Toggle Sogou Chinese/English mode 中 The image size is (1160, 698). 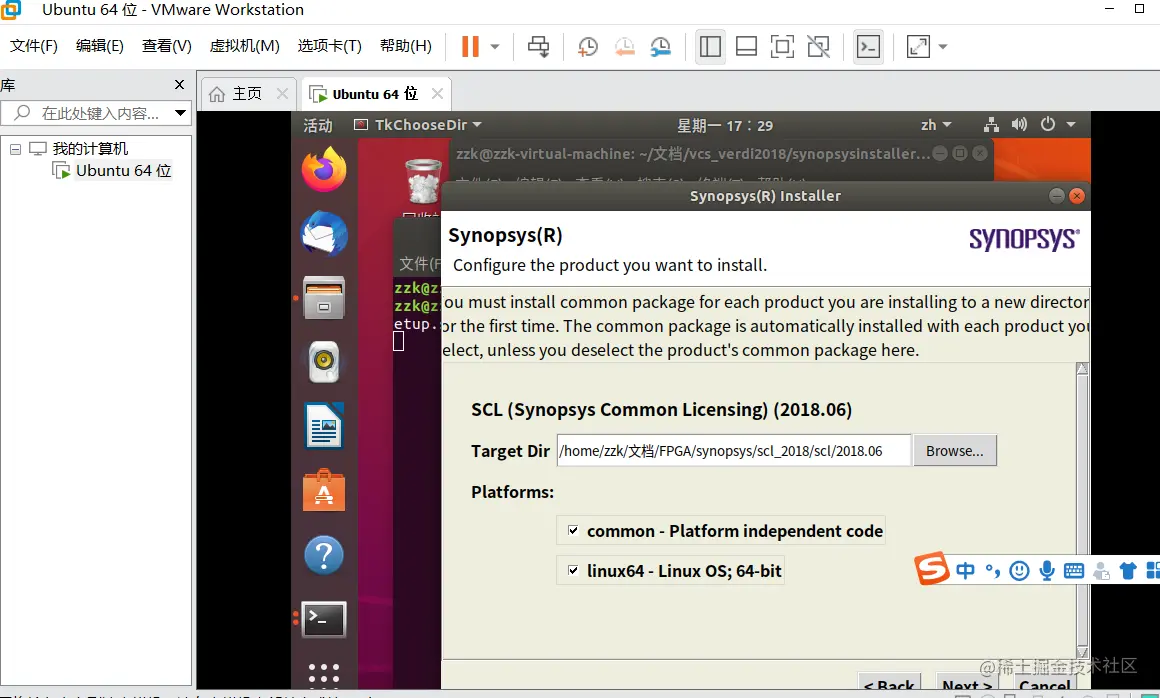click(x=965, y=571)
